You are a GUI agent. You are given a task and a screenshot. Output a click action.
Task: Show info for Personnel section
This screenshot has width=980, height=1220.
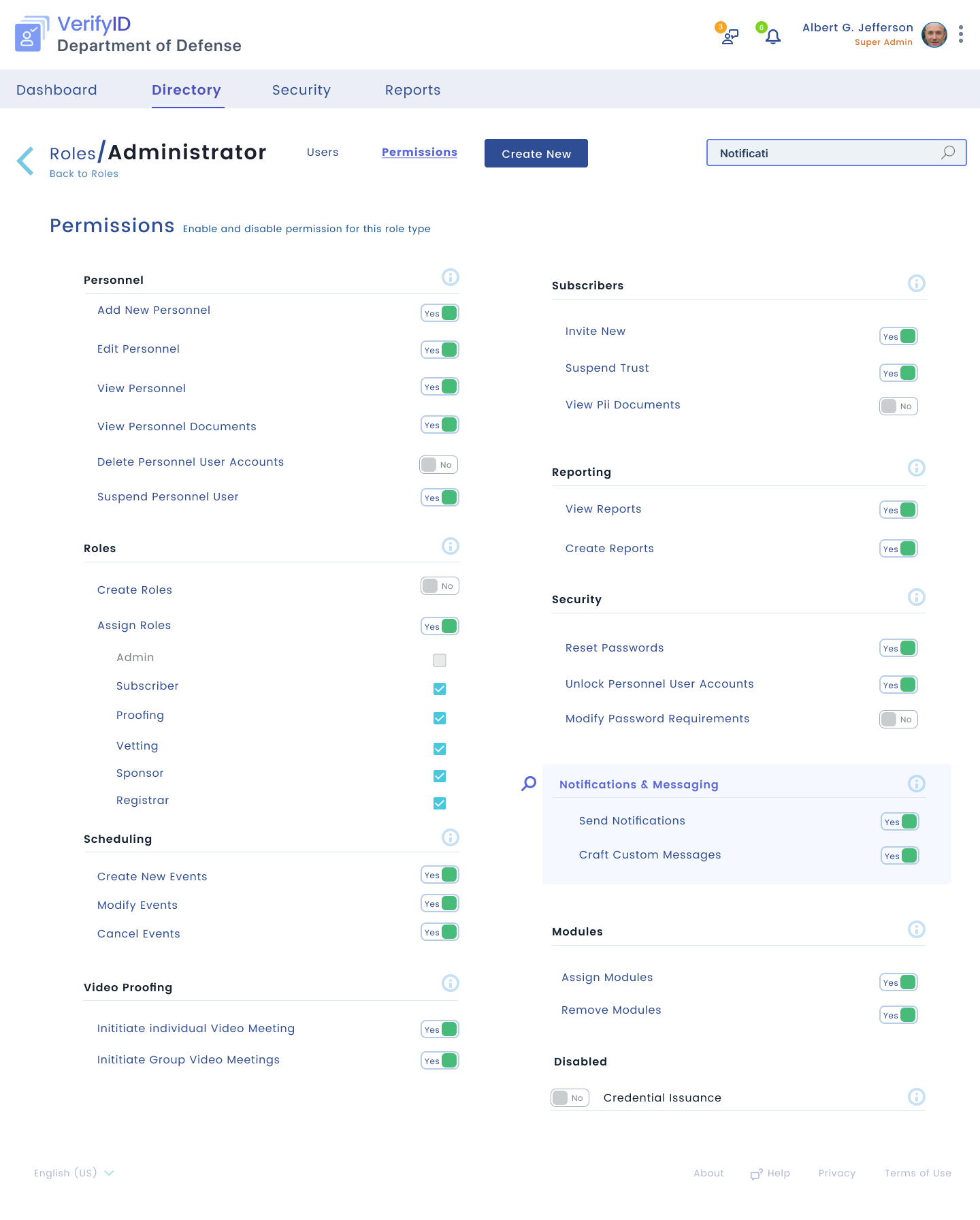[451, 277]
